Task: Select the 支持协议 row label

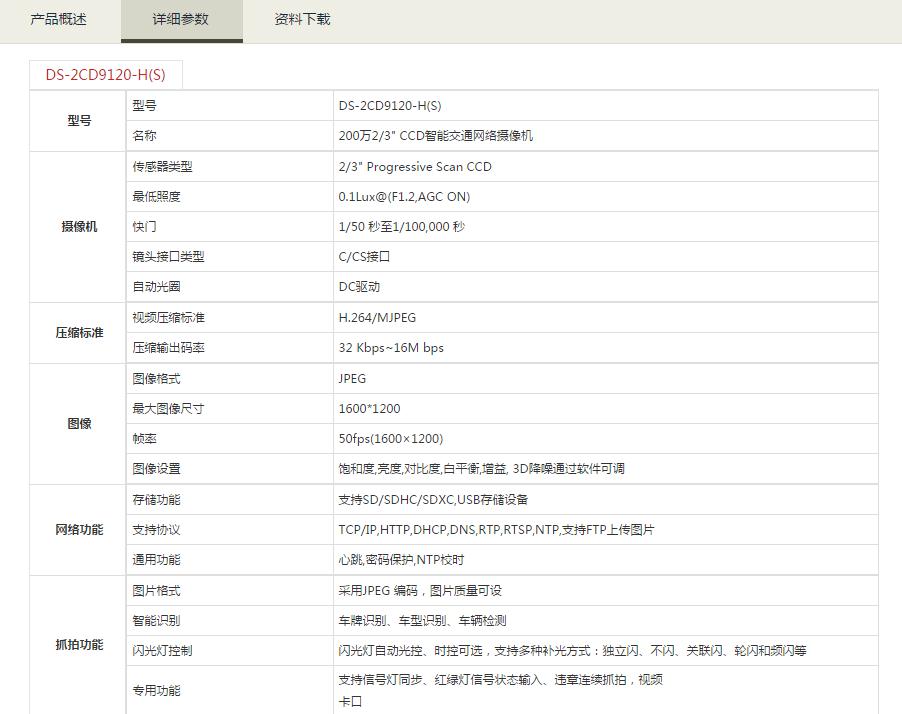Action: (156, 530)
